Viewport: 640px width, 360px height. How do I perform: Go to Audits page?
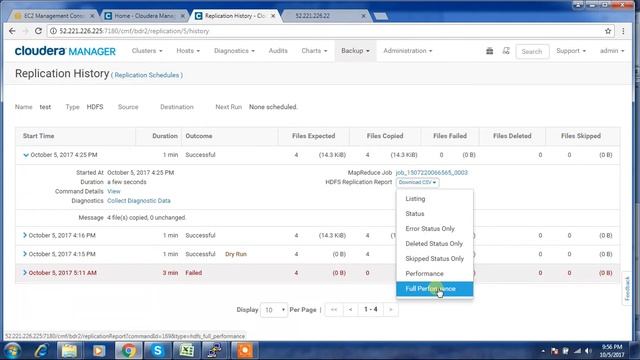[278, 51]
